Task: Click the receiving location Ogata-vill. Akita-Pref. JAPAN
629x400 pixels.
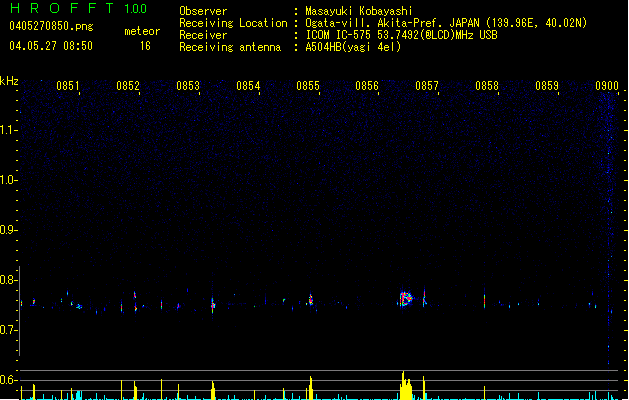Action: pos(392,23)
